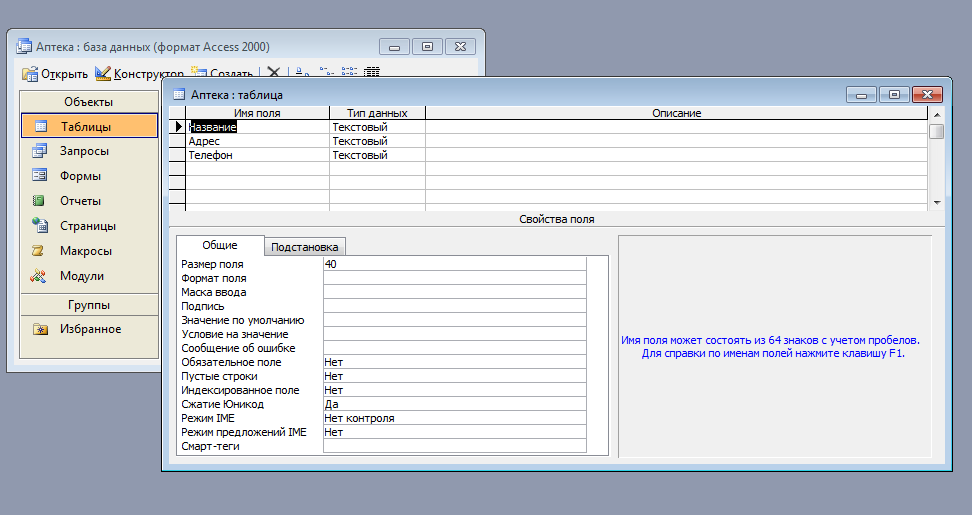Switch to the Подстановка tab
Image resolution: width=972 pixels, height=515 pixels.
[304, 247]
